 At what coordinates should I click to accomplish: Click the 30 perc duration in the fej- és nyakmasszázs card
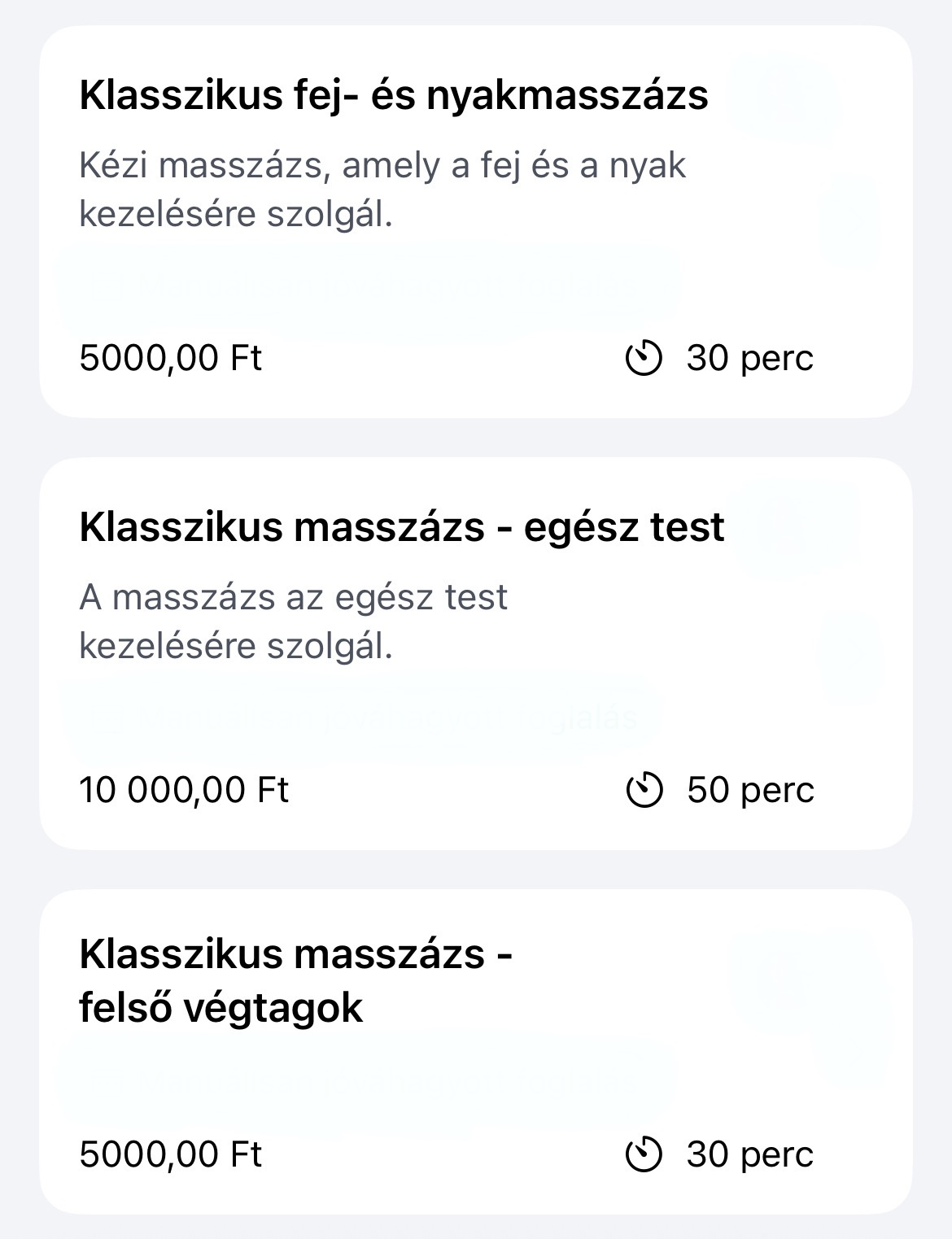(750, 358)
